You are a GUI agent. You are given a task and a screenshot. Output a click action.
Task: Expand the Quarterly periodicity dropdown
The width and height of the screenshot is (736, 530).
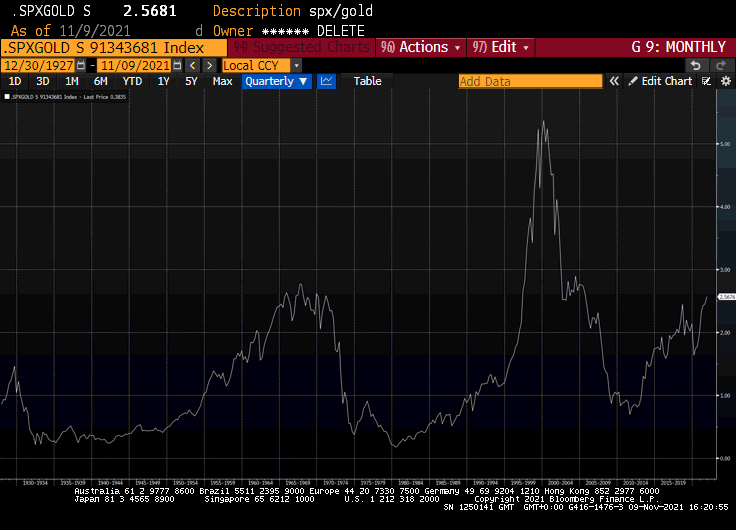tap(276, 81)
